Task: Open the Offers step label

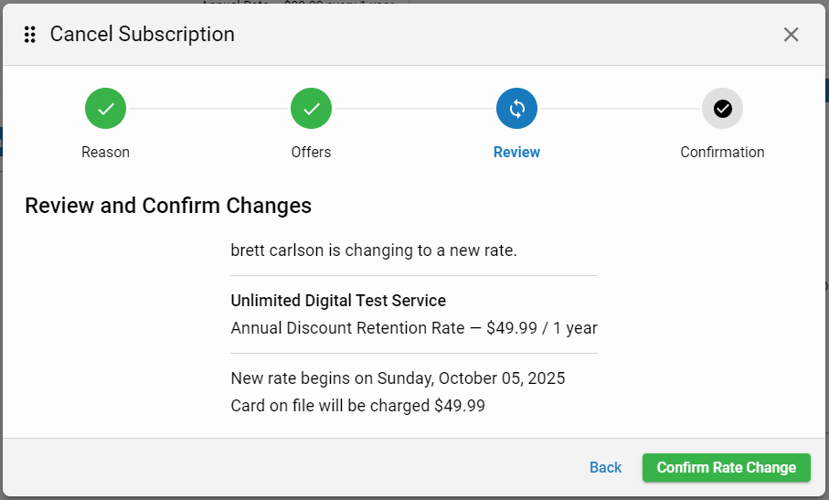Action: click(x=311, y=152)
